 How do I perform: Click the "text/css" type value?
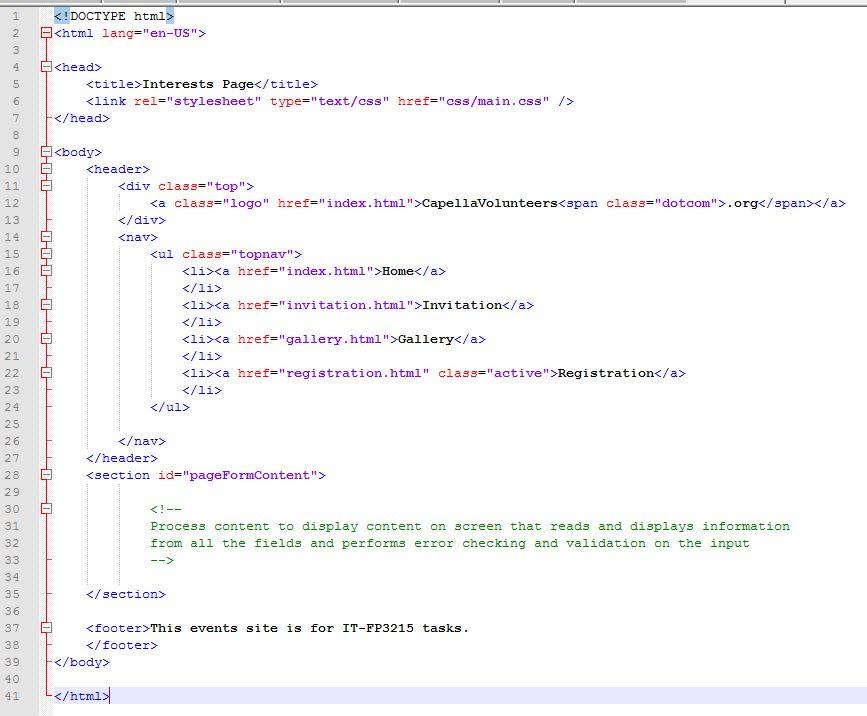[x=349, y=101]
